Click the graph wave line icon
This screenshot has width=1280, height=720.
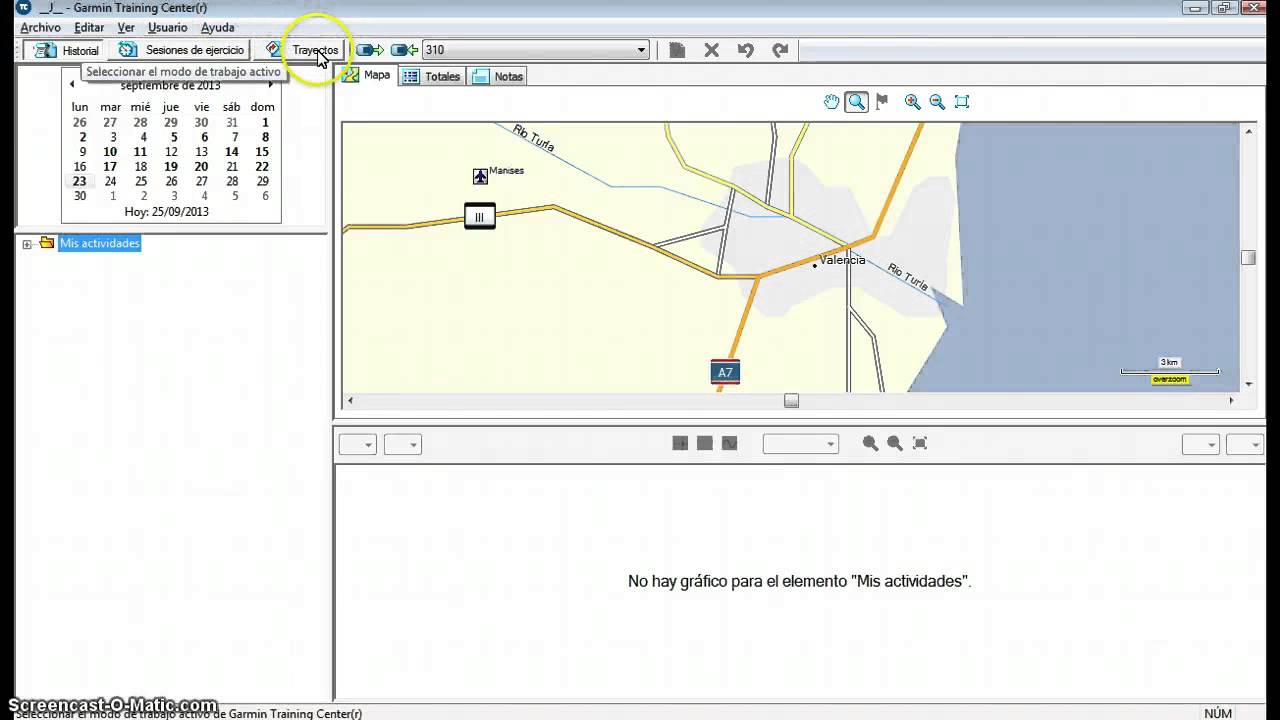click(729, 443)
